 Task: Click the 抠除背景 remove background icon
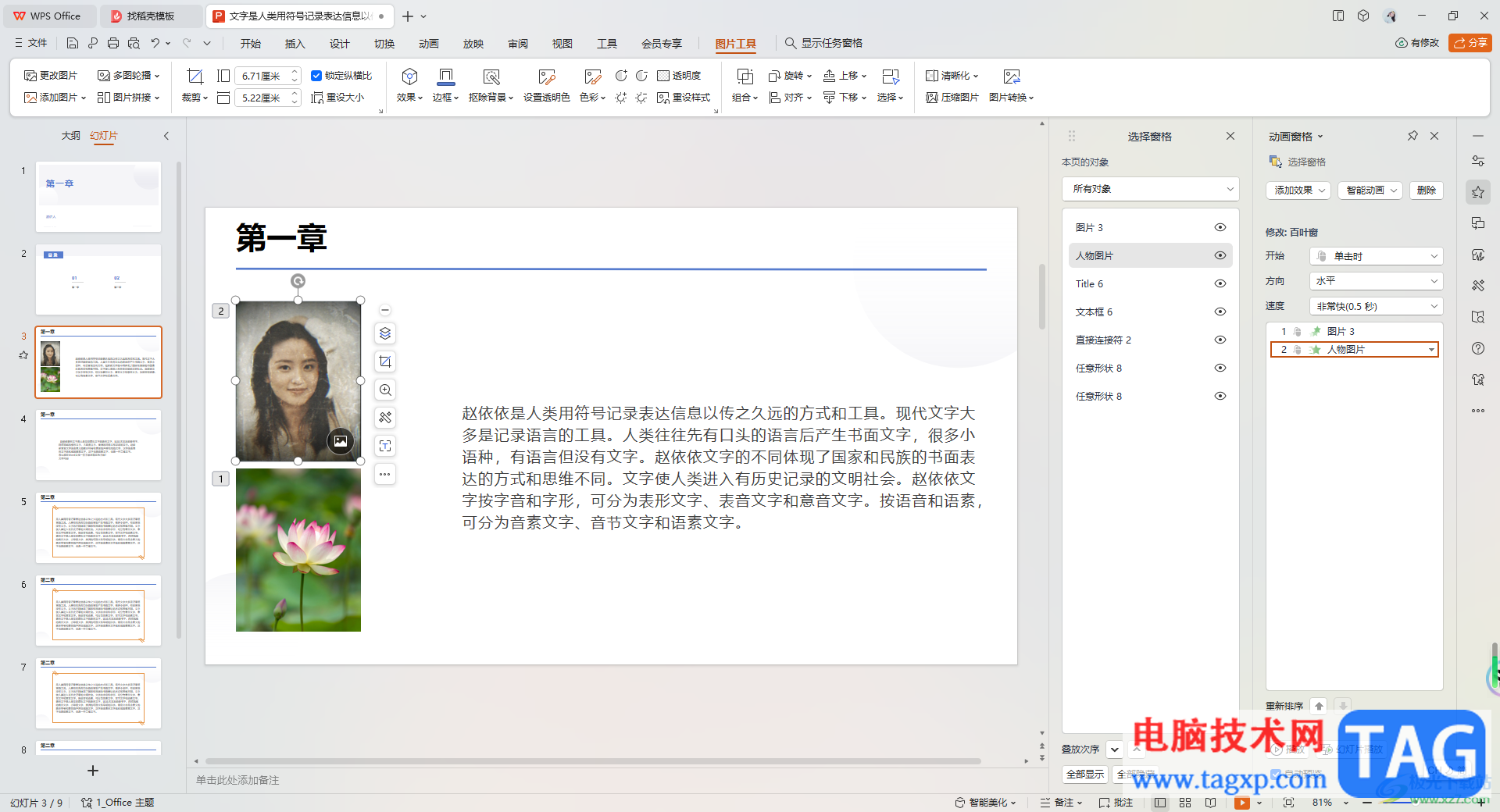491,76
